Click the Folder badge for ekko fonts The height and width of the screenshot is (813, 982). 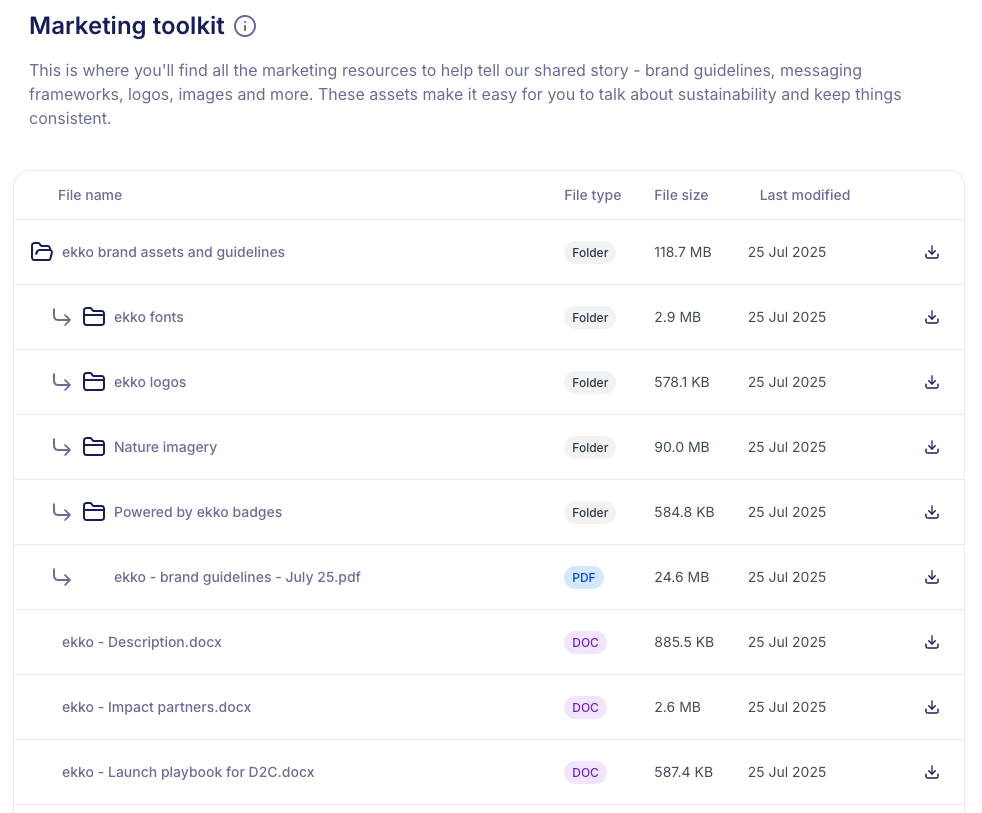click(x=590, y=318)
